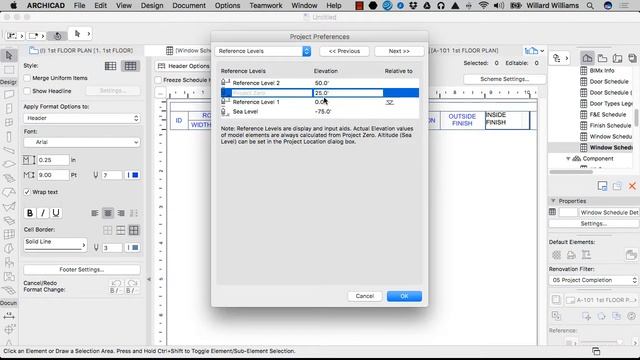This screenshot has width=640, height=360.
Task: Click the Italic format button
Action: point(43,213)
